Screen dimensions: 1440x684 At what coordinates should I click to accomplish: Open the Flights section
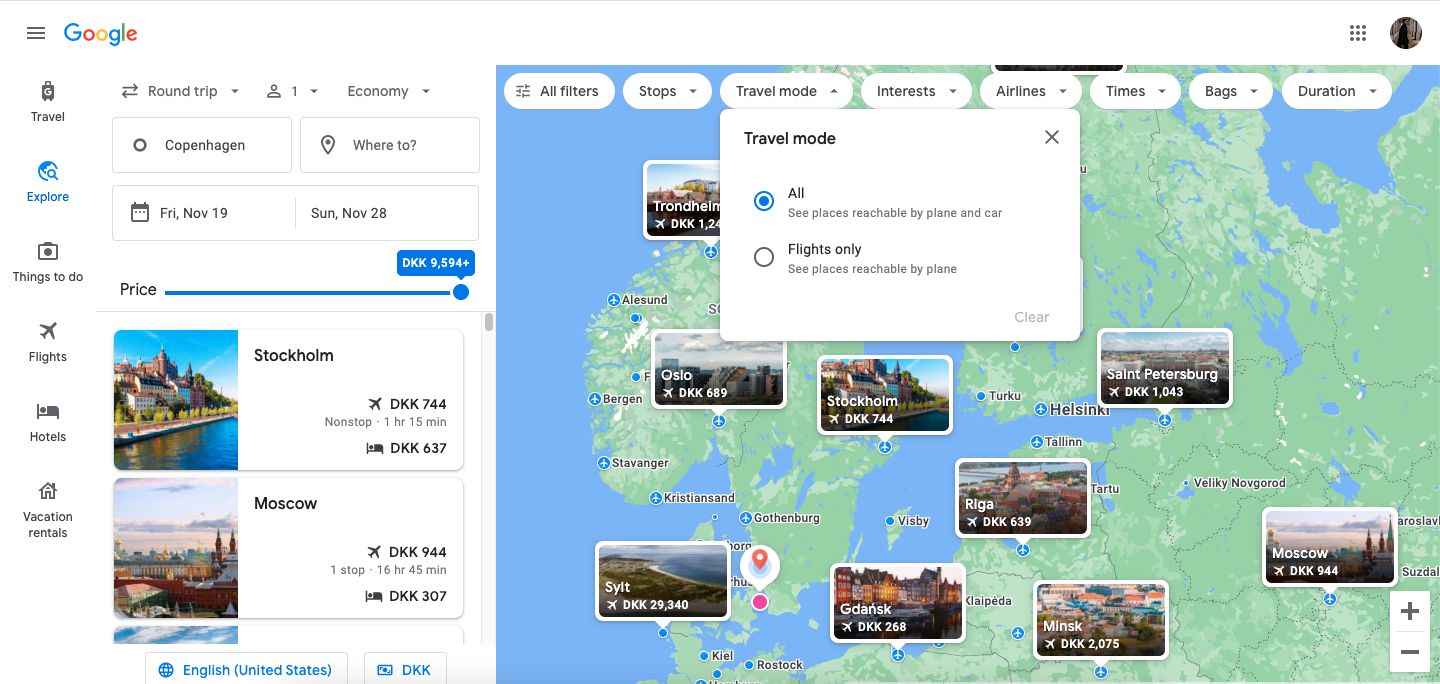tap(47, 342)
